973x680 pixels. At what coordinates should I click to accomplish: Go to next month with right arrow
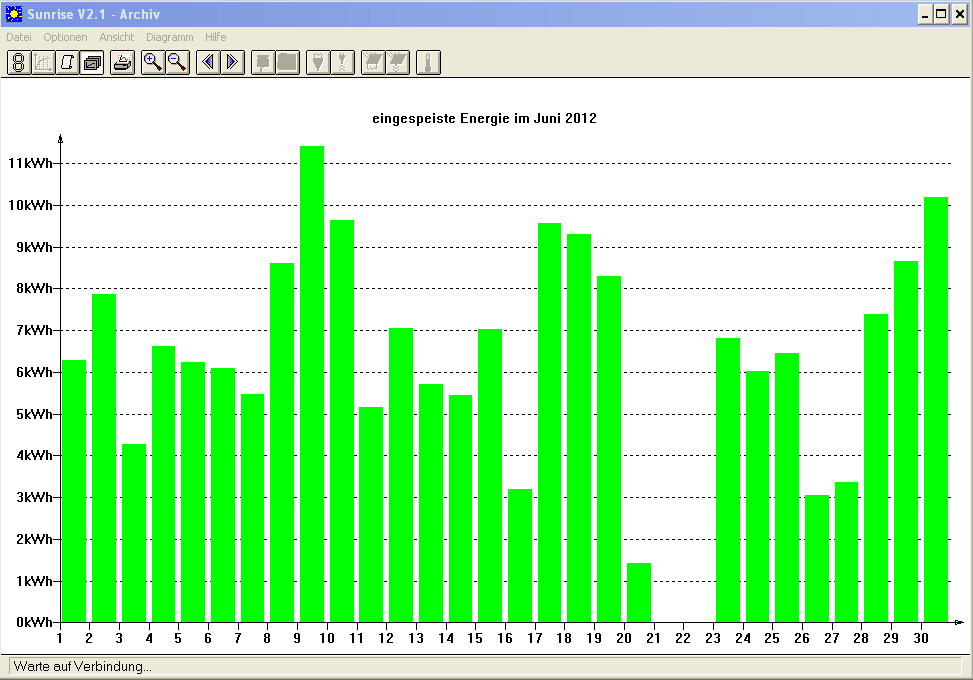click(233, 62)
